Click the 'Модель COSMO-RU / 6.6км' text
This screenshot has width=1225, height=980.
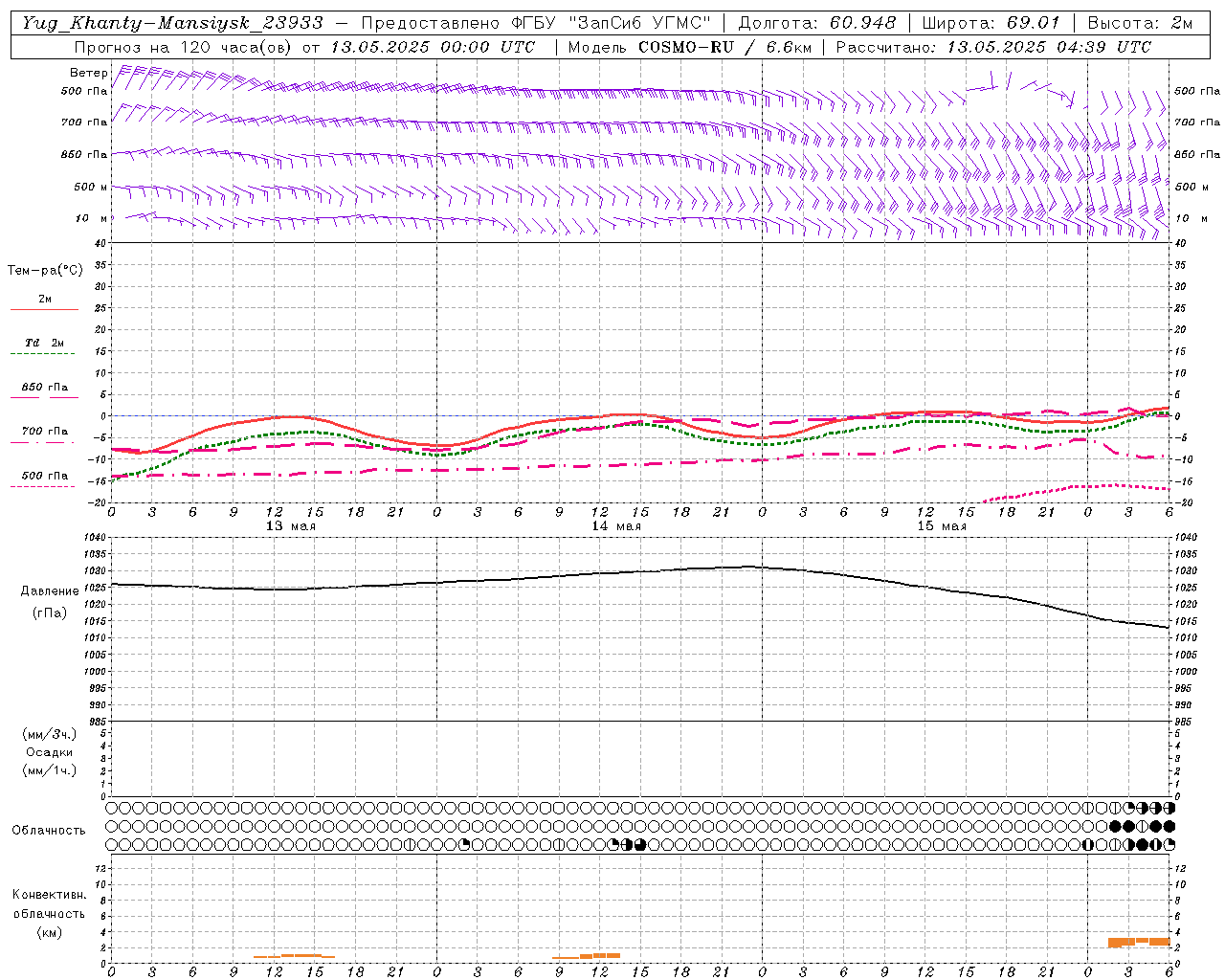point(689,47)
